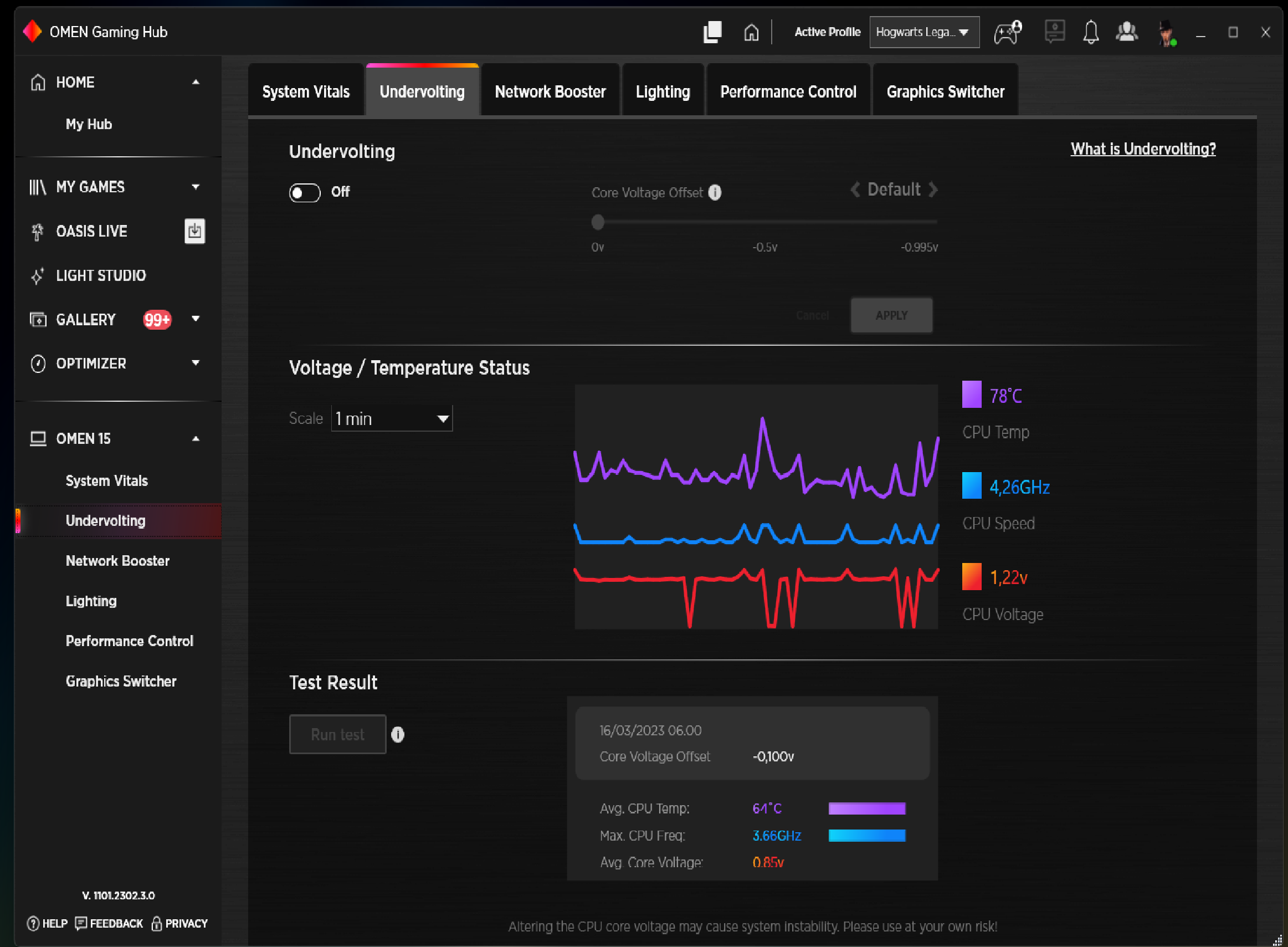
Task: Collapse the OMEN 15 section in sidebar
Action: coord(196,438)
